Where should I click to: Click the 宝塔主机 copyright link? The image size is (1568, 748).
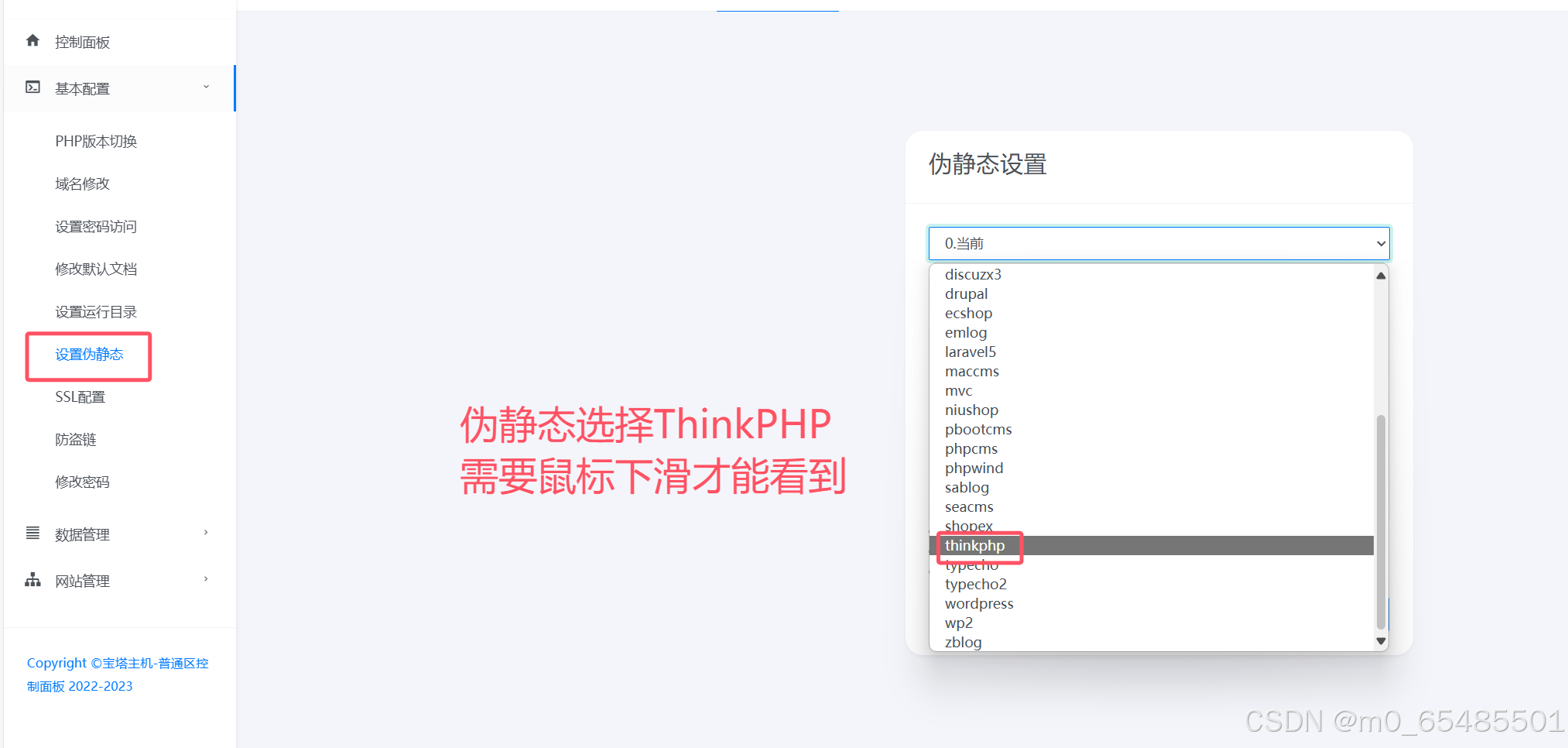(118, 674)
